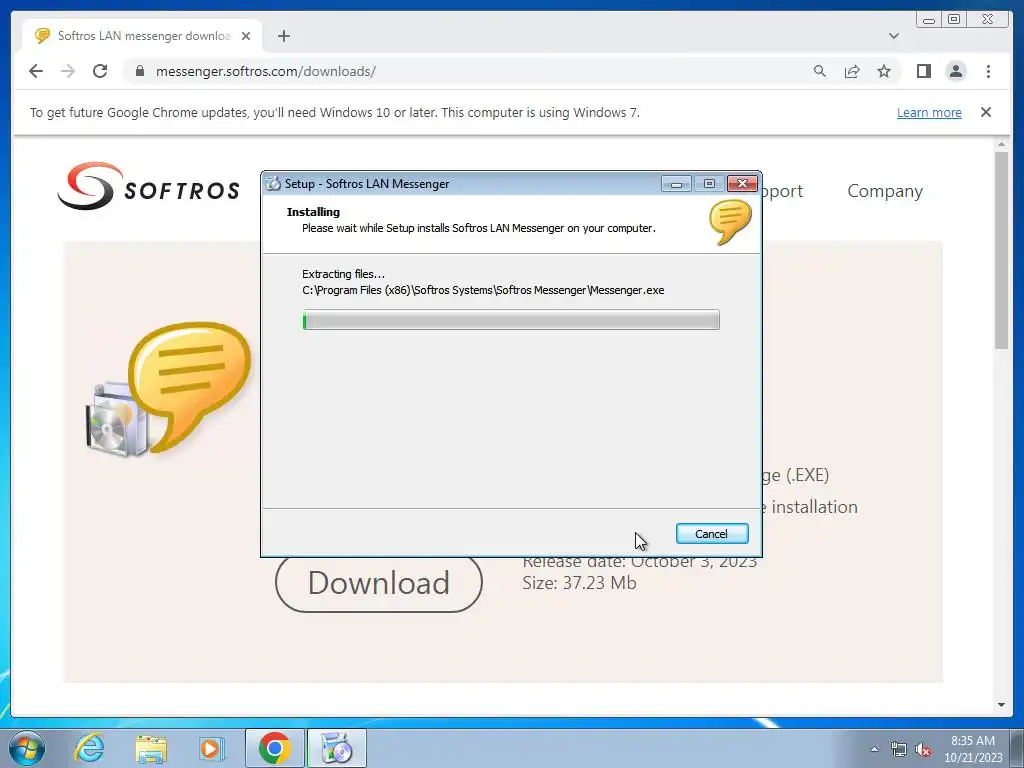Image resolution: width=1024 pixels, height=768 pixels.
Task: Click the Softros logo on the page
Action: click(x=149, y=186)
